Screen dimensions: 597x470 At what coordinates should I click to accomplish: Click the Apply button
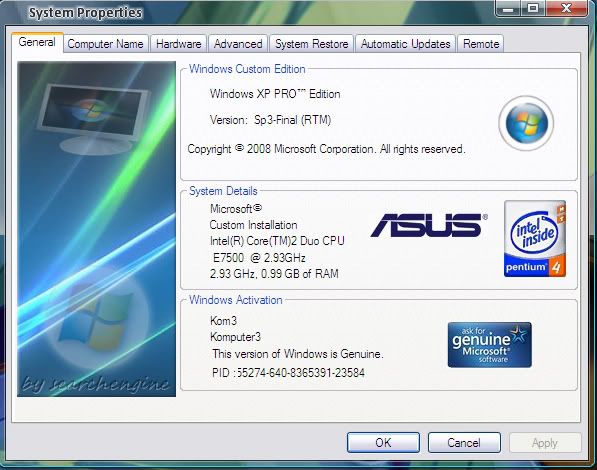click(x=545, y=443)
